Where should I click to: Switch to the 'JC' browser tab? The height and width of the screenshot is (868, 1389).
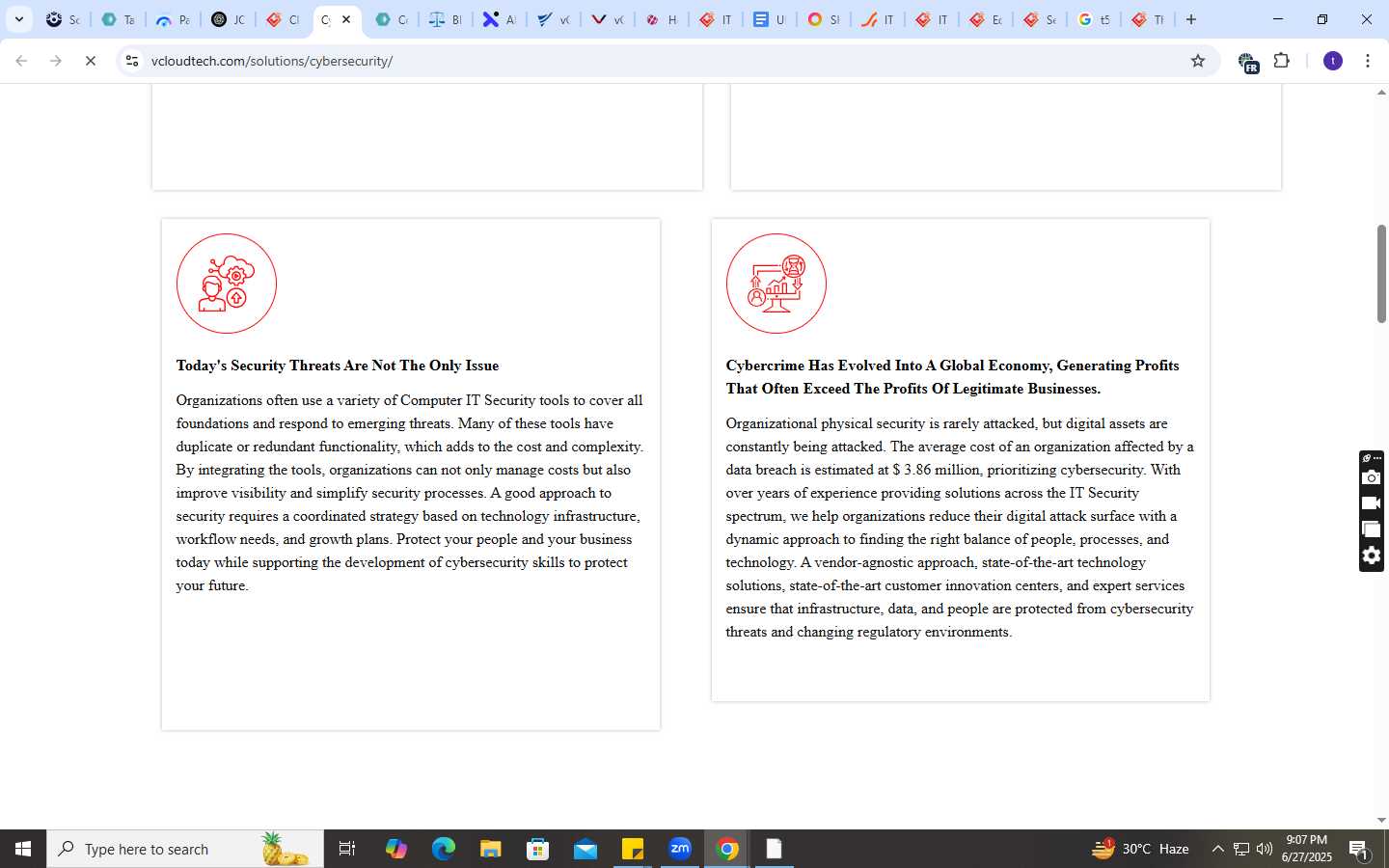click(229, 19)
